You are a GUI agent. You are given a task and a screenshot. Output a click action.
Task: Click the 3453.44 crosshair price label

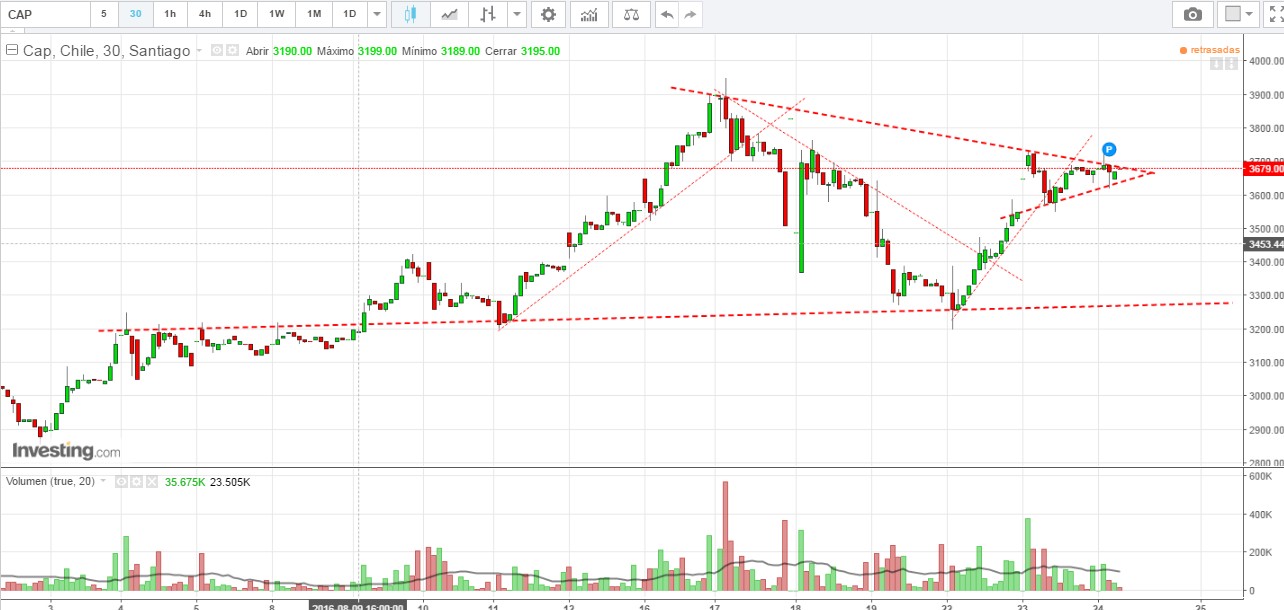[x=1265, y=244]
